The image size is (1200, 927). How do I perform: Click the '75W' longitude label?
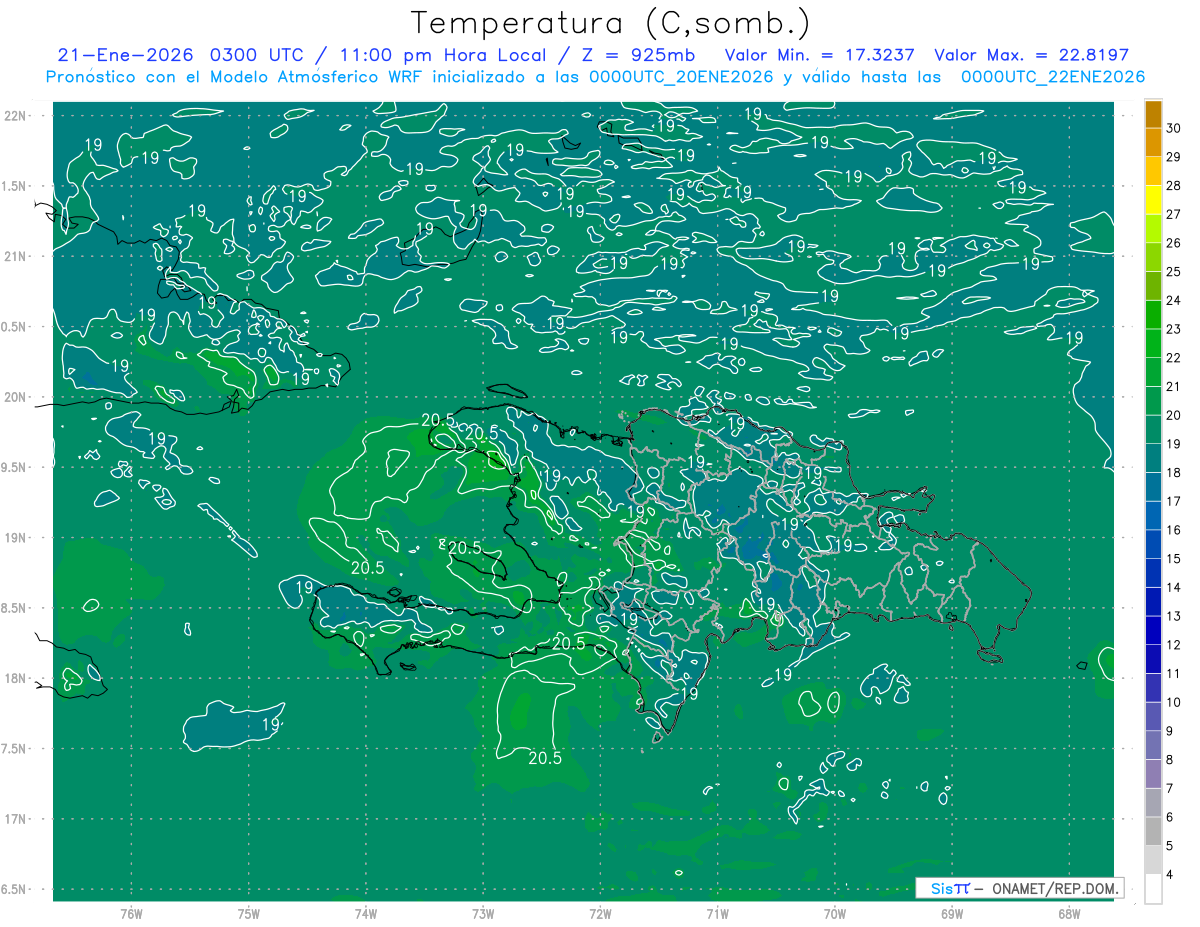click(x=248, y=913)
